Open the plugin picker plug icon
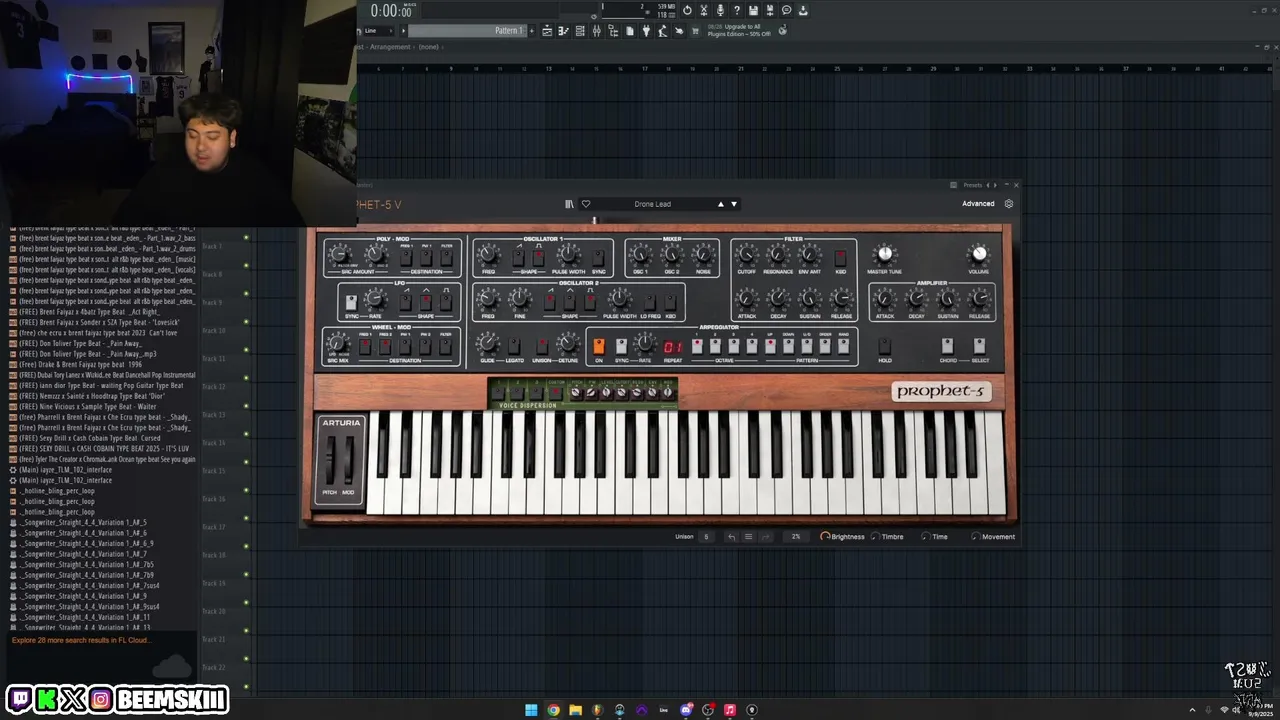1280x720 pixels. [646, 31]
